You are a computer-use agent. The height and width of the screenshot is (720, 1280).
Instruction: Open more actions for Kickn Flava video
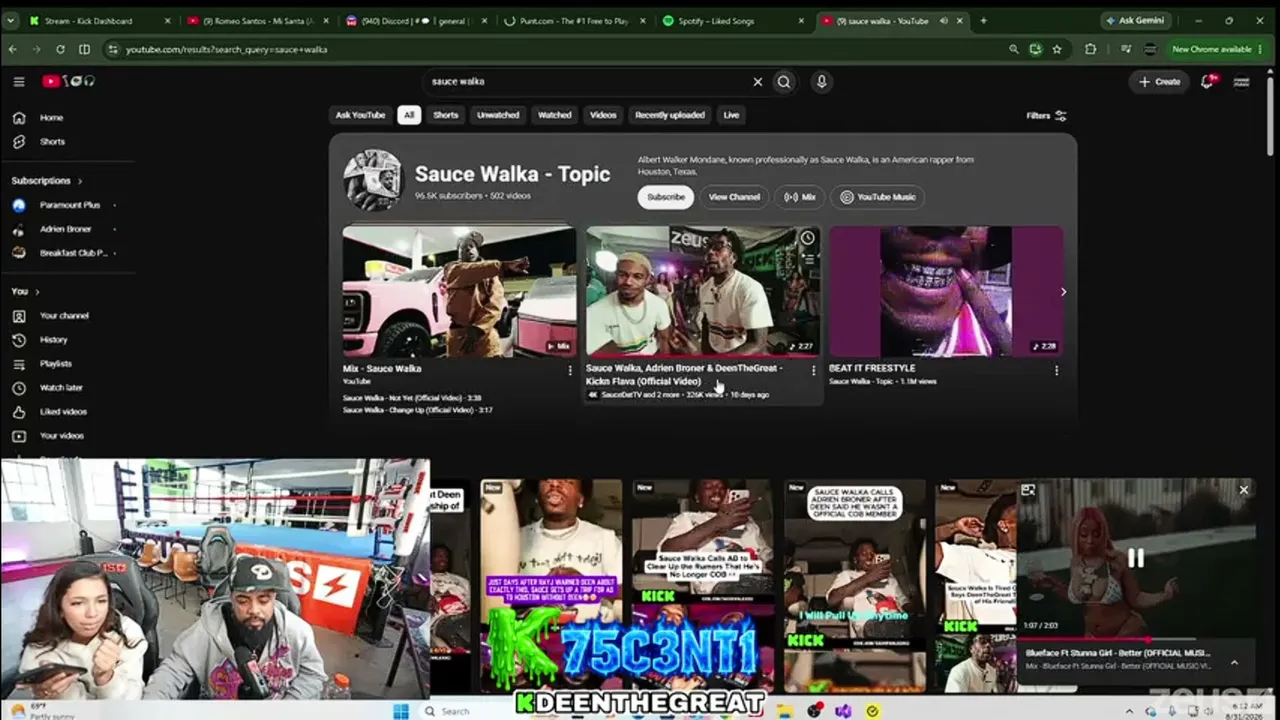pyautogui.click(x=813, y=370)
